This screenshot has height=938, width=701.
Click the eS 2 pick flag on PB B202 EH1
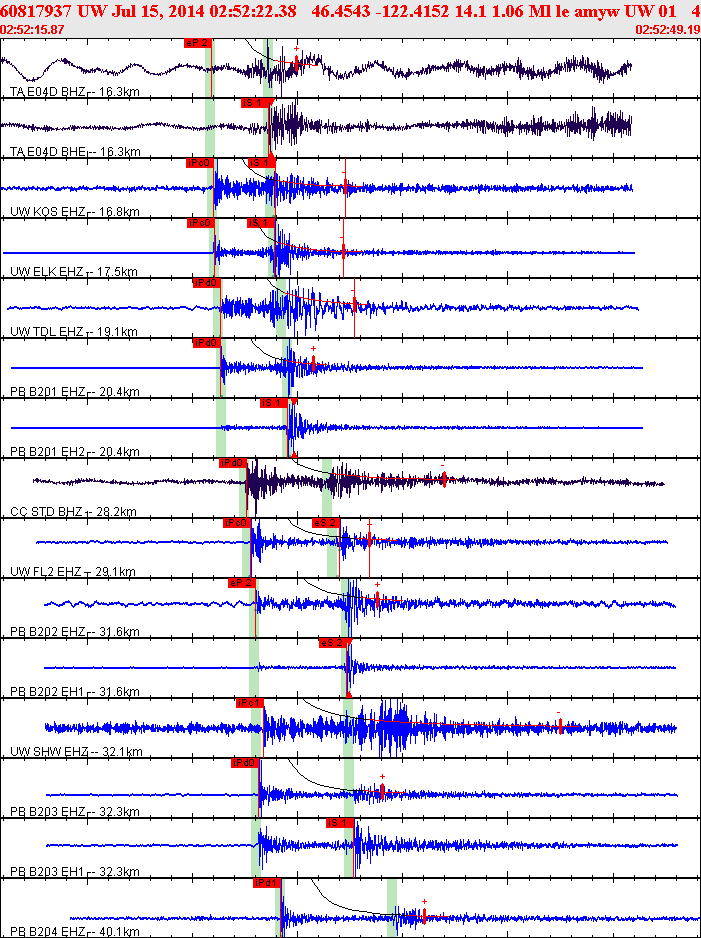coord(333,643)
